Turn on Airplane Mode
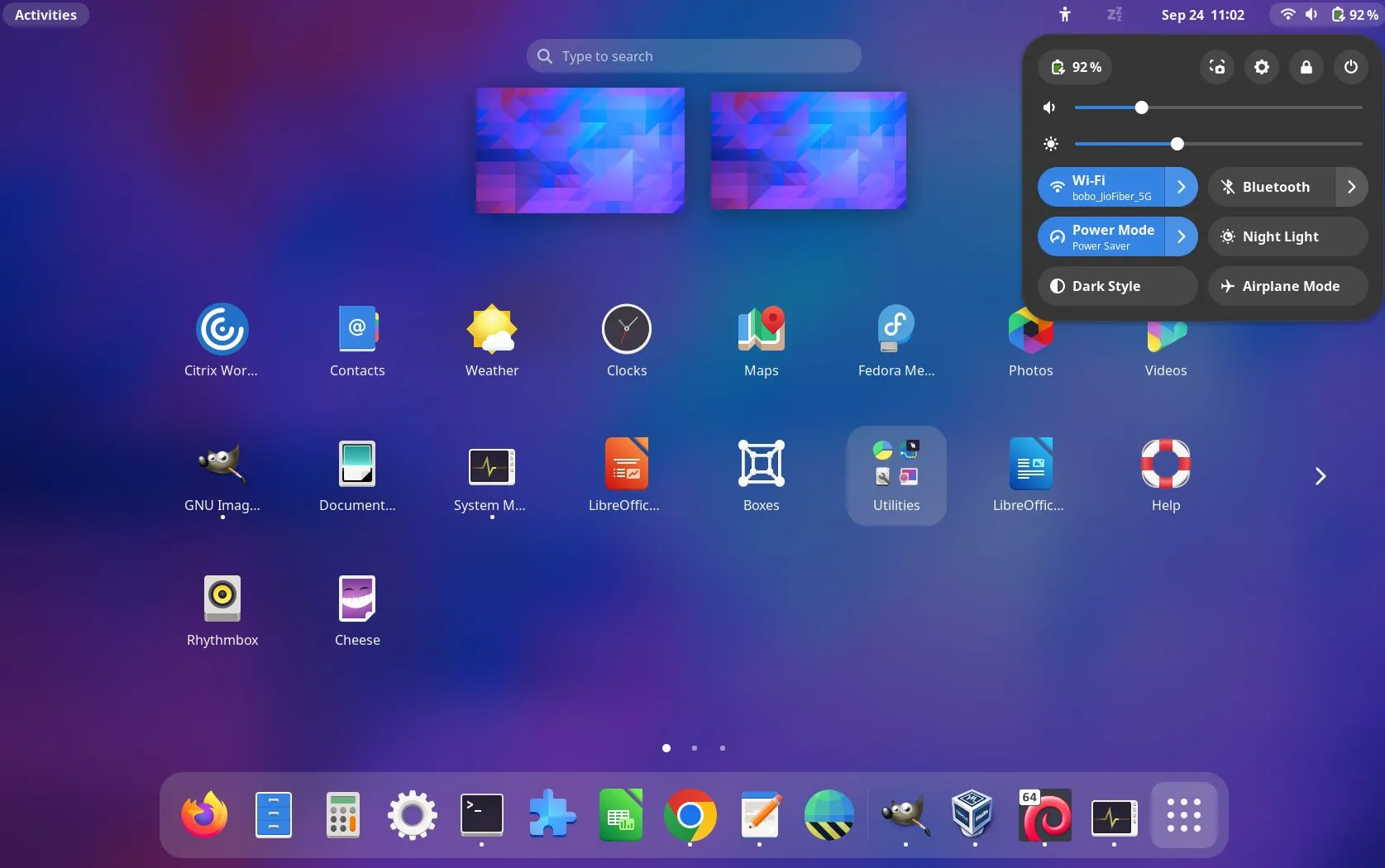 pos(1287,286)
